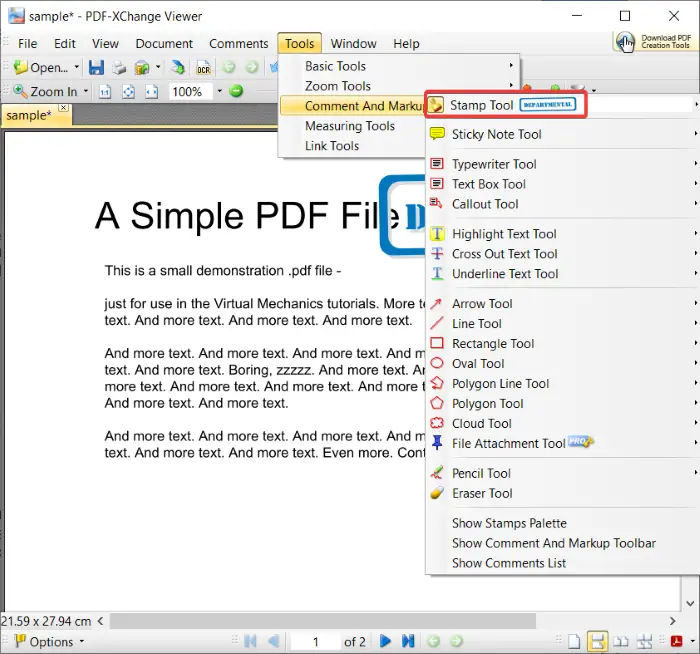Open the Help menu
Viewport: 700px width, 654px height.
tap(406, 44)
